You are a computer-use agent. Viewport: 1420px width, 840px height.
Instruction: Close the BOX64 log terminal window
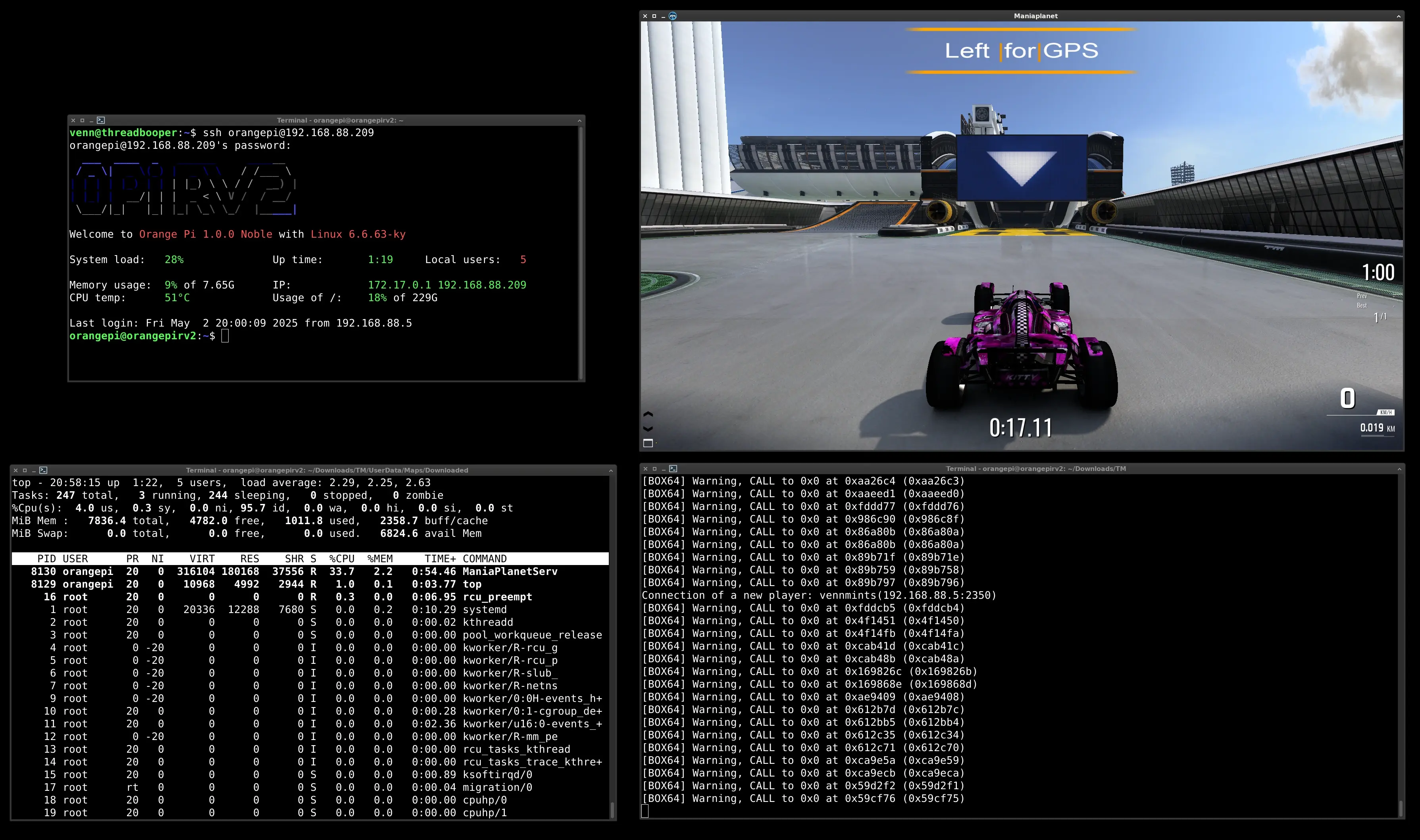[x=645, y=469]
